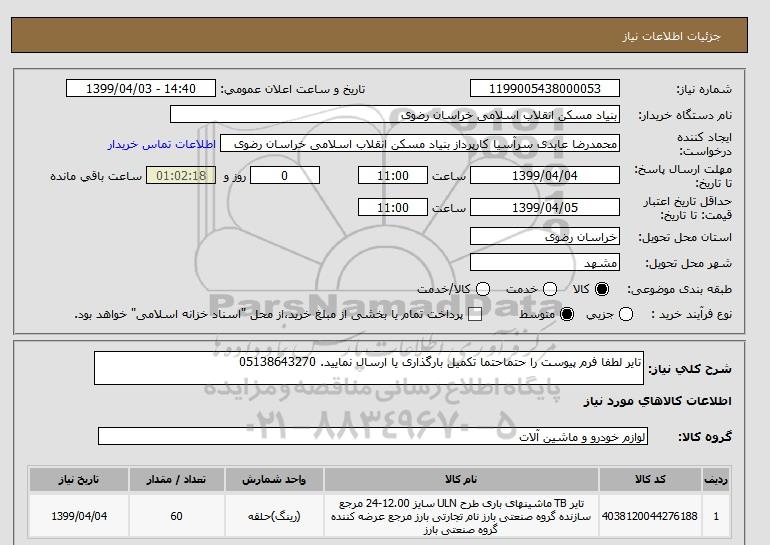This screenshot has height=545, width=770.
Task: Choose the جزیی purchase process option
Action: [626, 314]
